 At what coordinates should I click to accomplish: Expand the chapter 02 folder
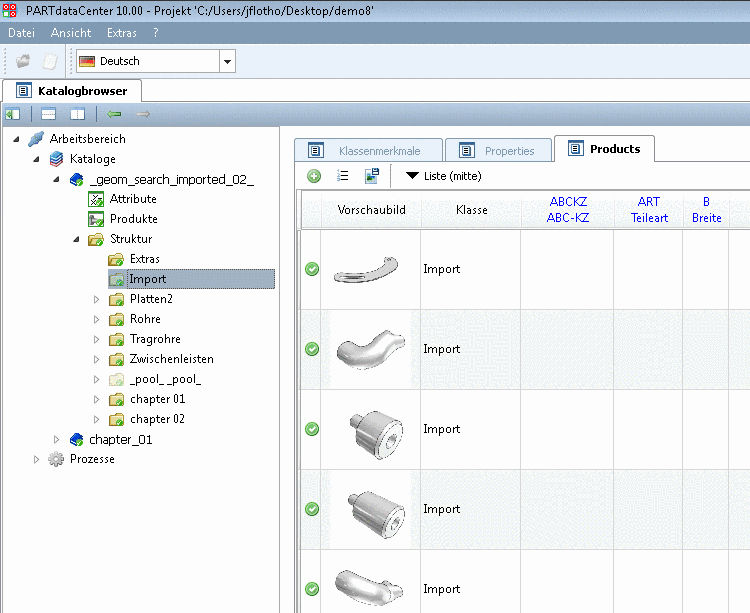(97, 419)
